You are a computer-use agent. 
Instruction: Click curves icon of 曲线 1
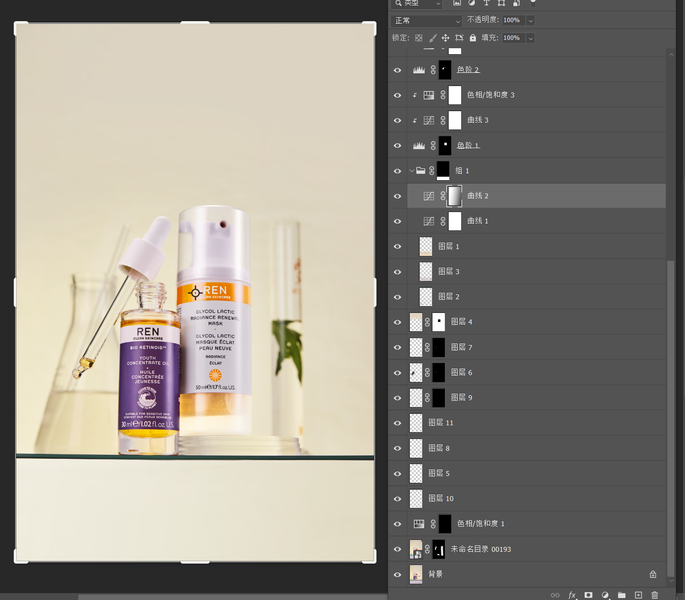(x=429, y=221)
